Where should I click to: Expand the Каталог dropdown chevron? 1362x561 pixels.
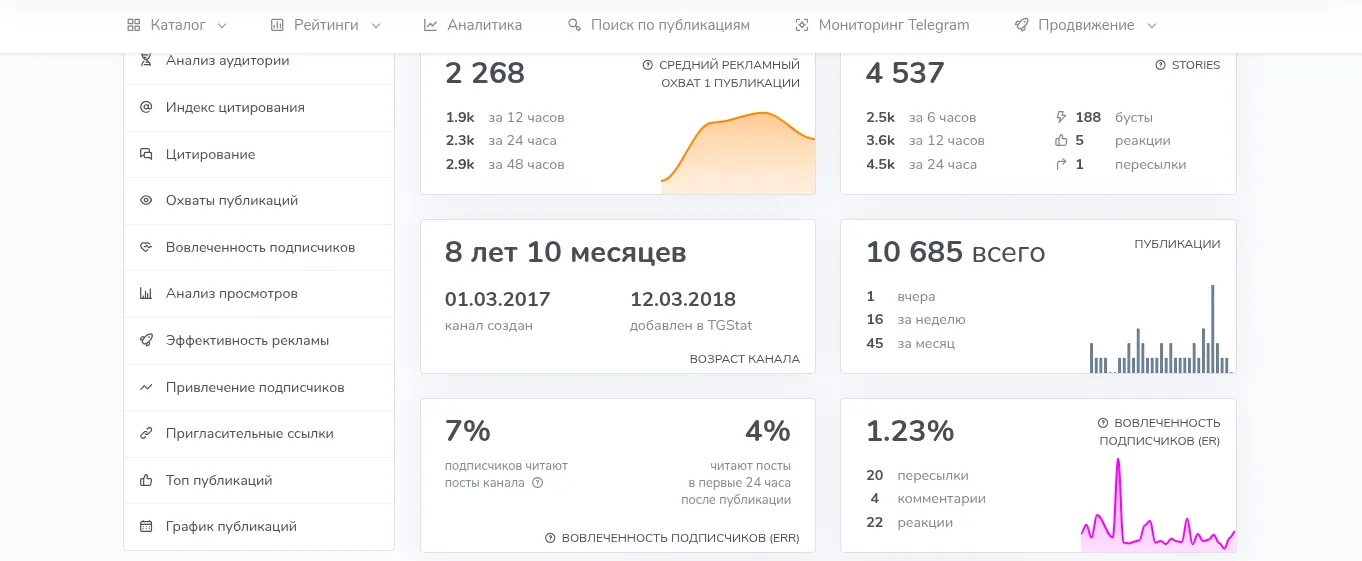[222, 26]
